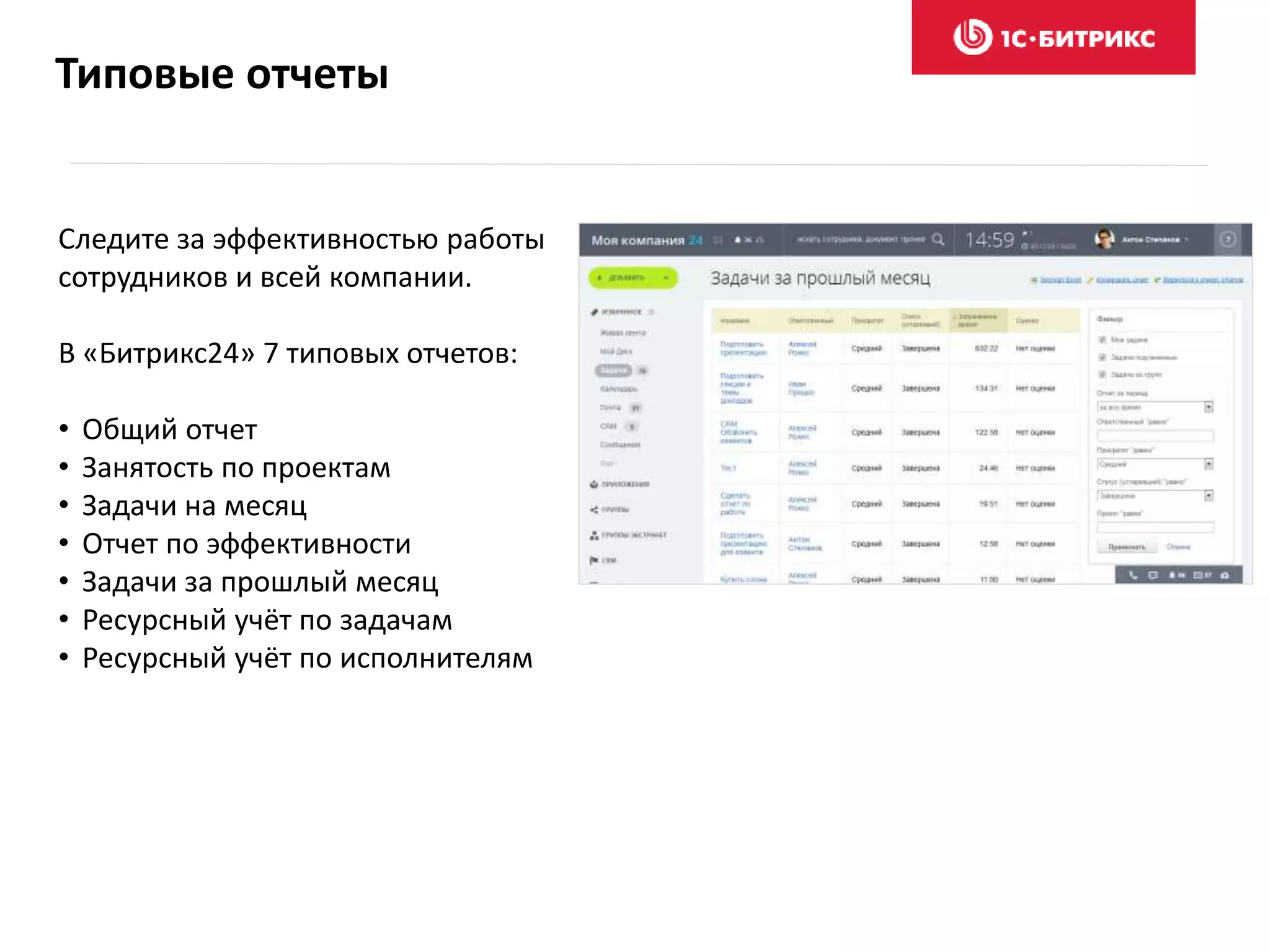Sort by the Ответственный column header
Viewport: 1270px width, 952px height.
[x=810, y=321]
